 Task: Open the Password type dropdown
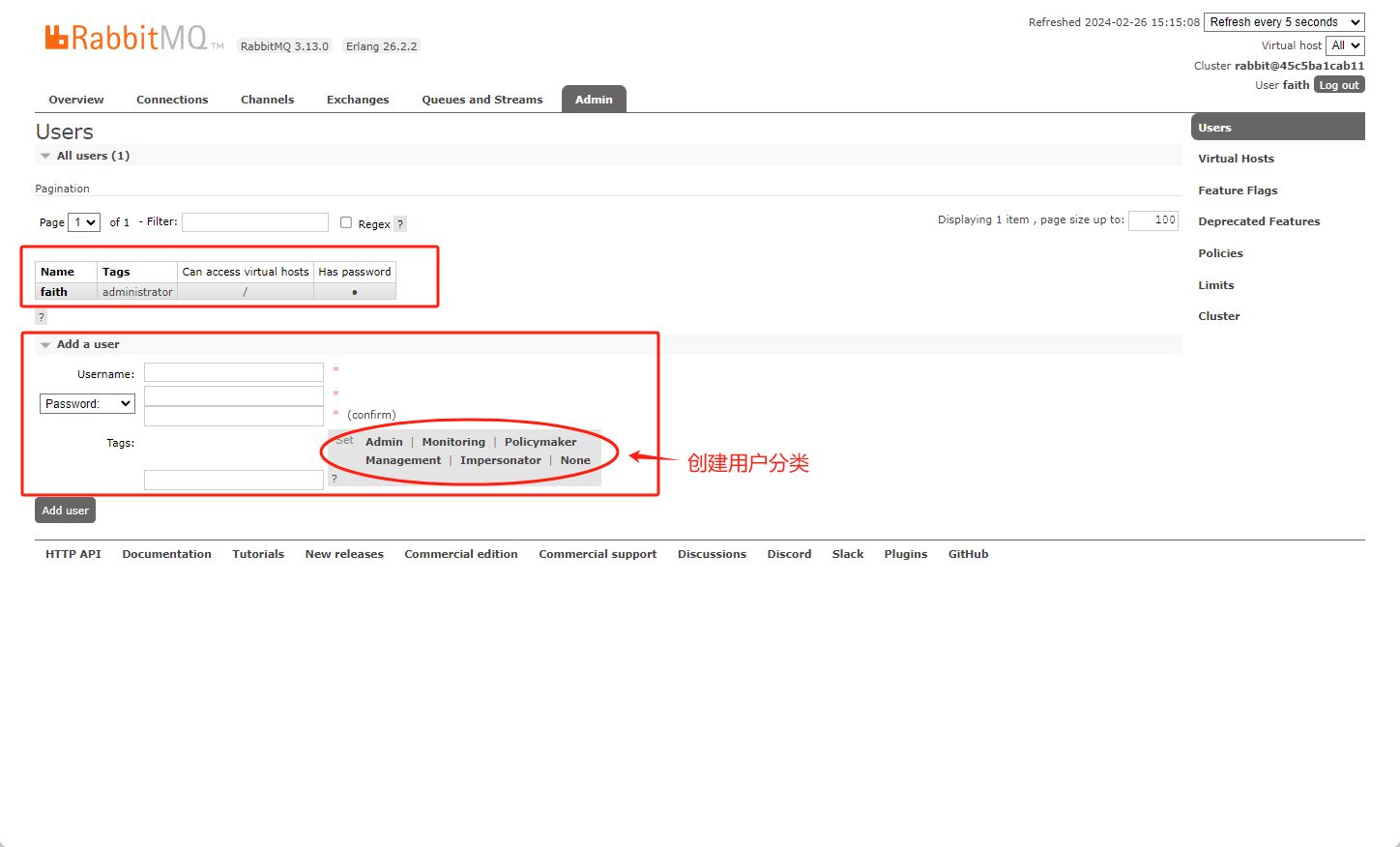coord(87,404)
